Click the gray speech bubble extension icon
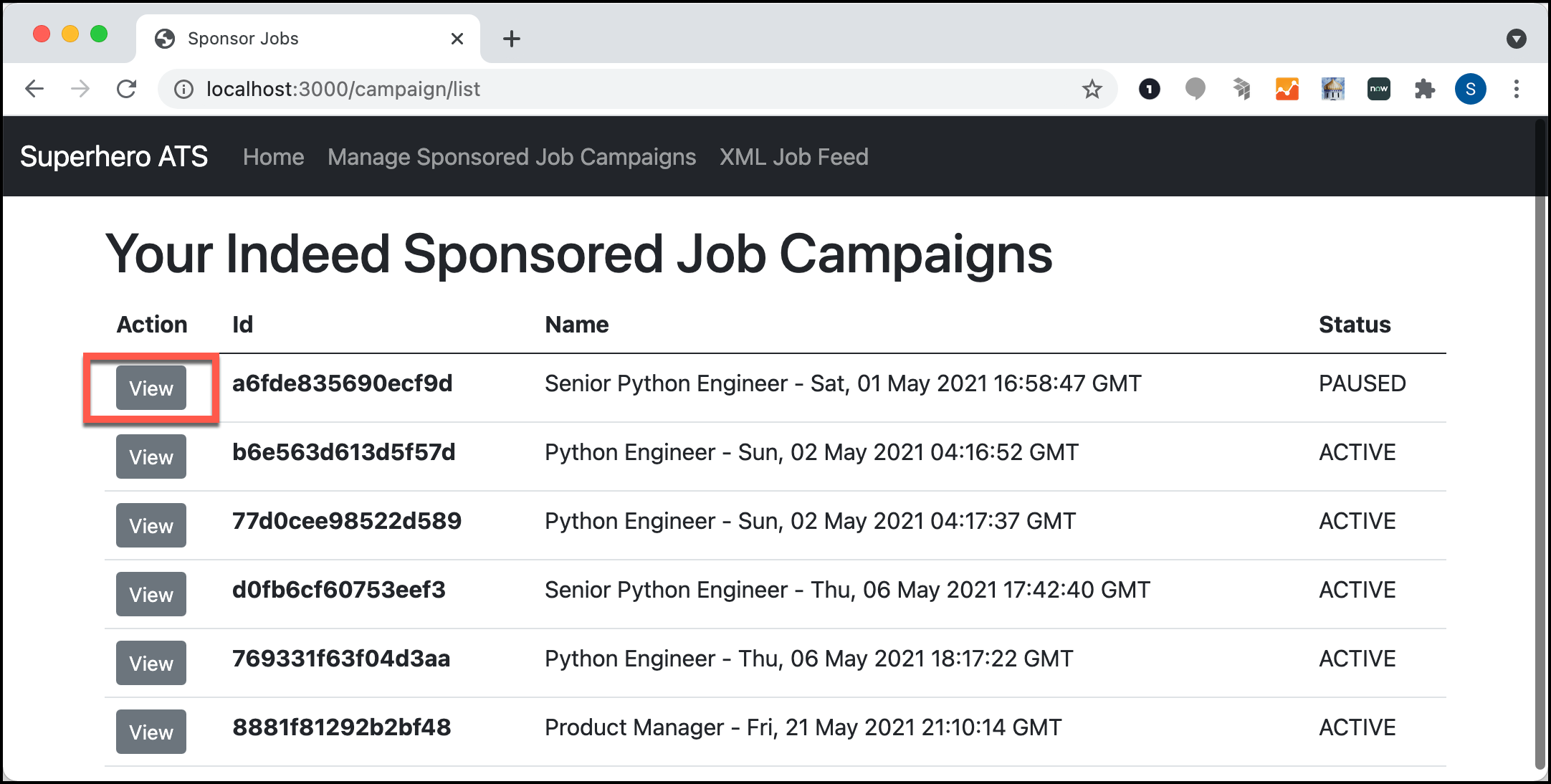 click(1195, 89)
